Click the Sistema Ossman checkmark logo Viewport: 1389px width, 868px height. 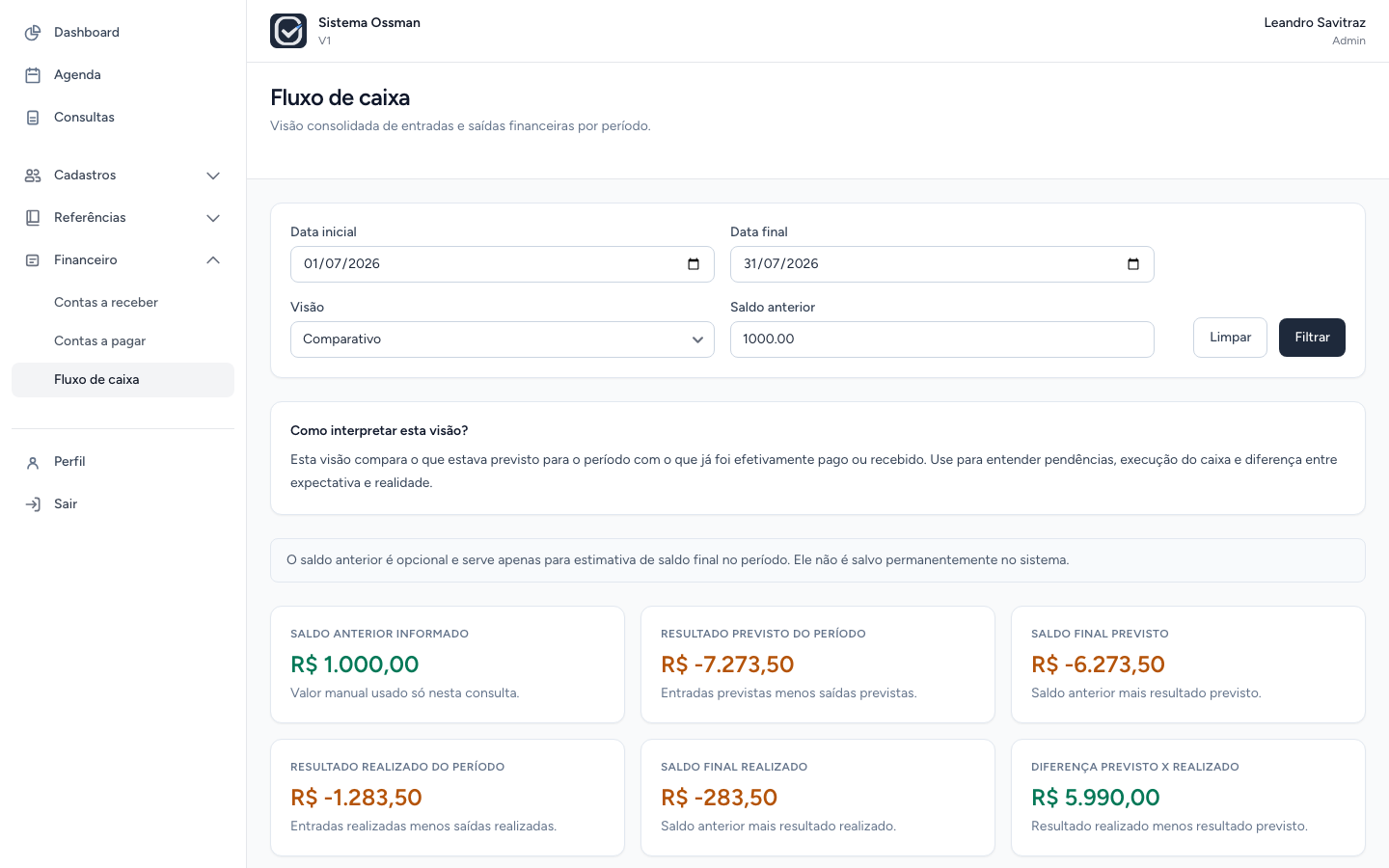tap(288, 31)
